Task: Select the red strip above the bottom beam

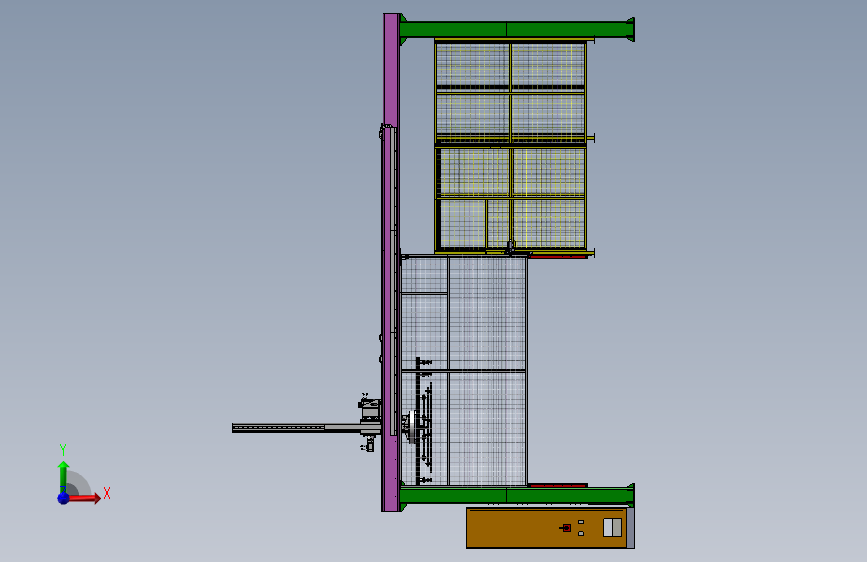Action: tap(558, 485)
